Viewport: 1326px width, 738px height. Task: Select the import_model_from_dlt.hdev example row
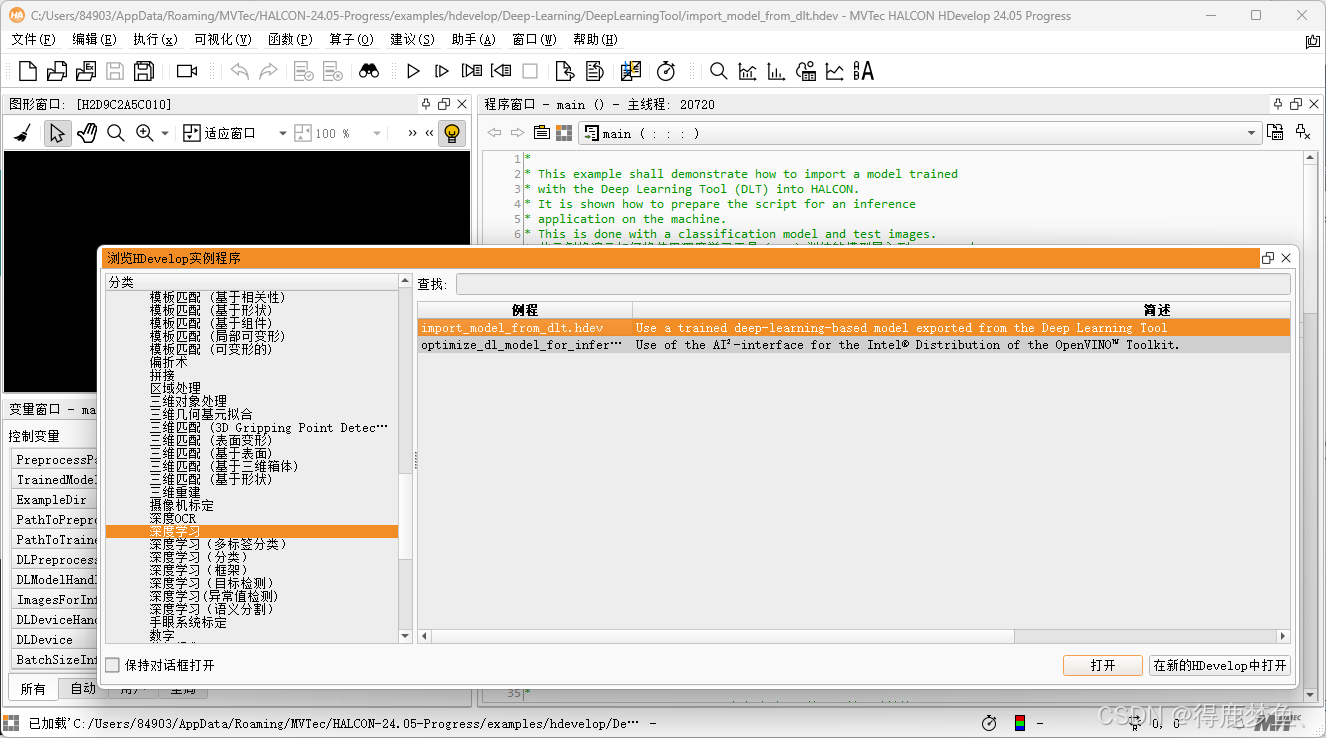[854, 328]
